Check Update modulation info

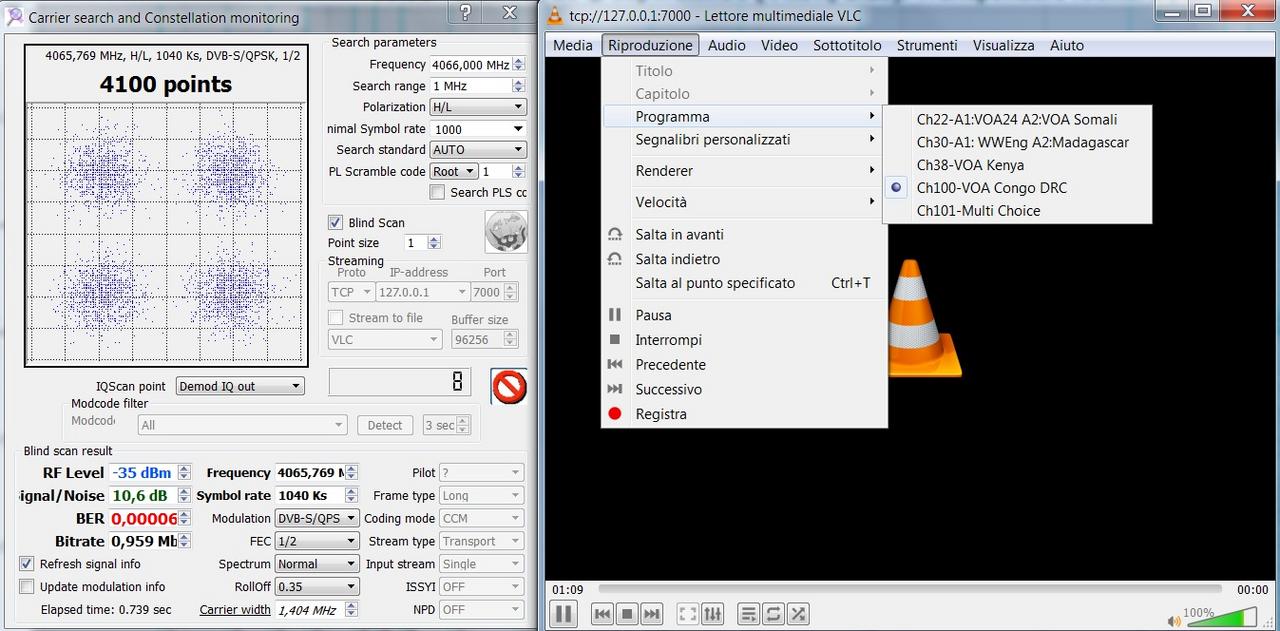(x=27, y=587)
